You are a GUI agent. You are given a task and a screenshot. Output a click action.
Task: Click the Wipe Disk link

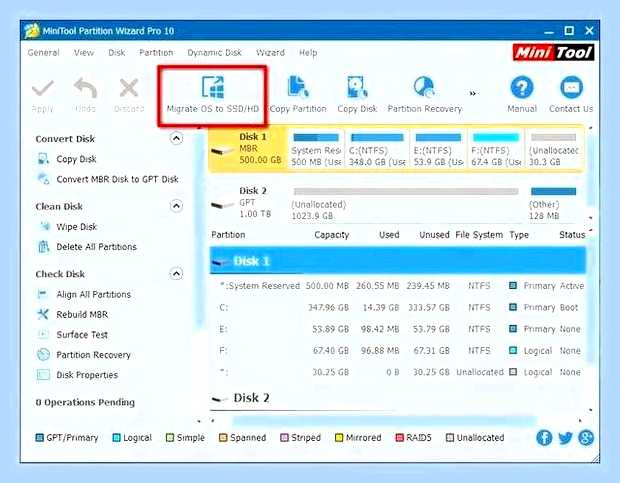[x=77, y=226]
